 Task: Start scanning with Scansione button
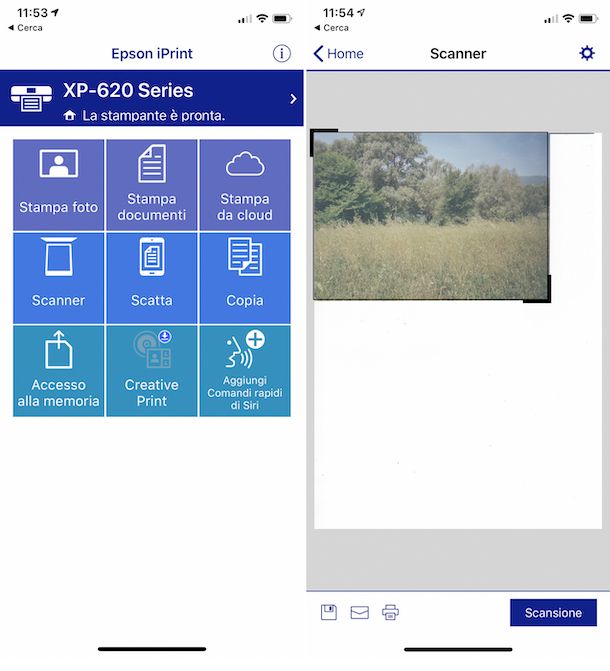click(x=553, y=612)
